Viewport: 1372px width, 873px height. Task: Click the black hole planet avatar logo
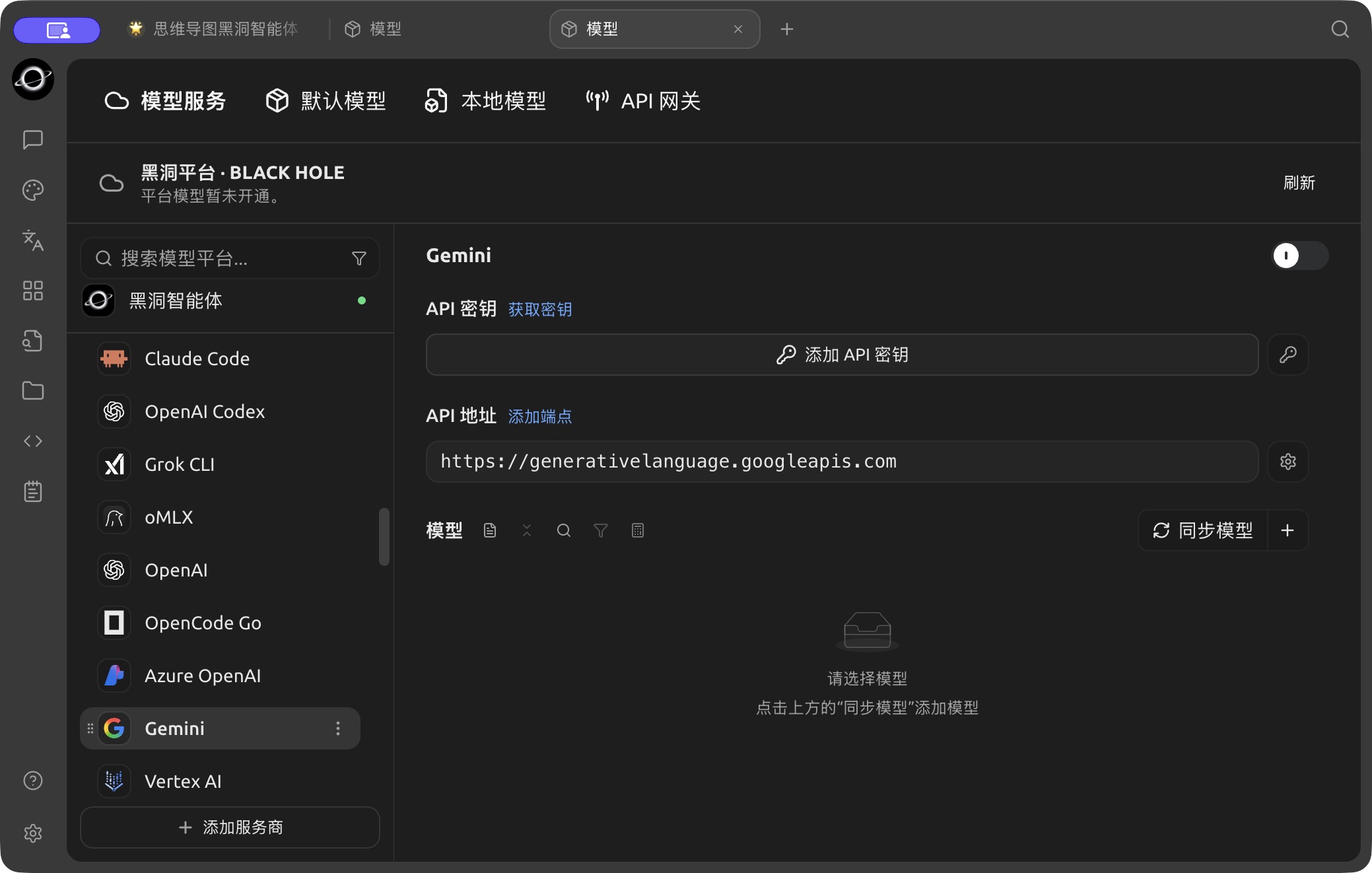(33, 79)
